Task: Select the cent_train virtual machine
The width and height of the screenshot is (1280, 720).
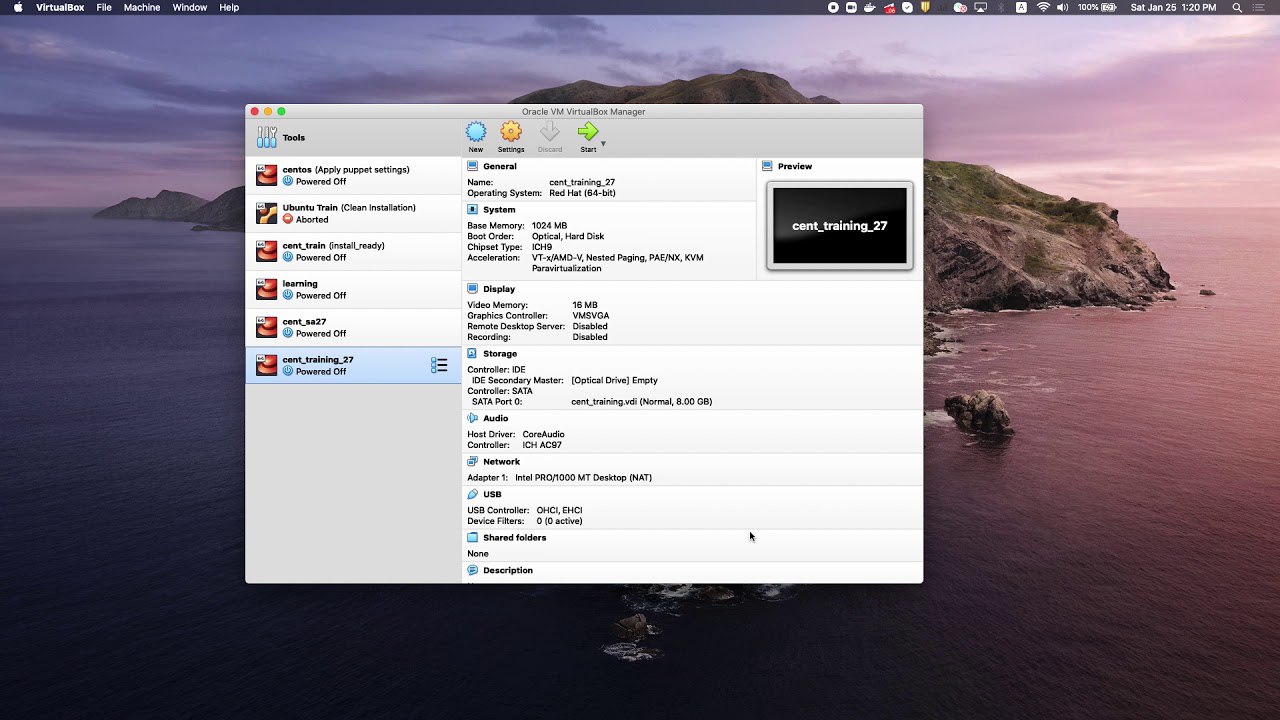Action: (x=353, y=251)
